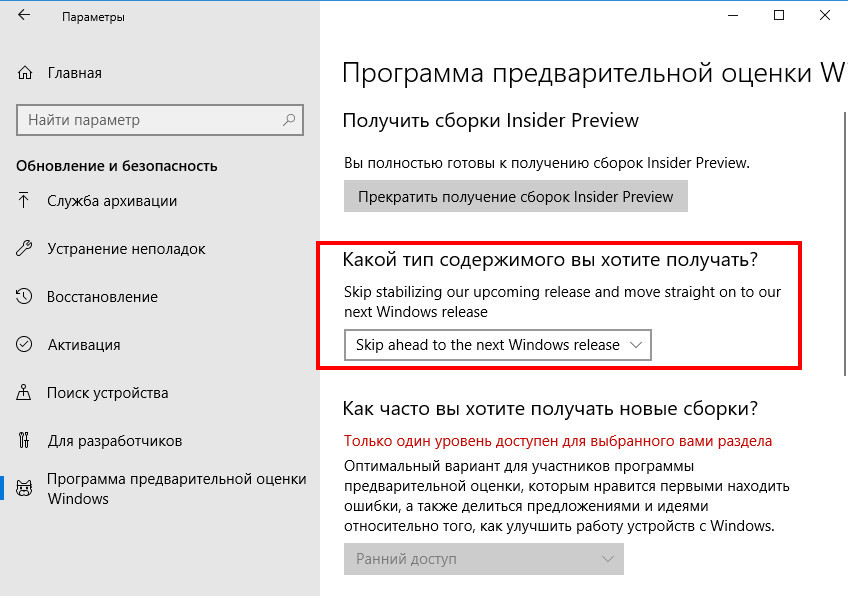Click the Обновление и безопасность heading
This screenshot has height=596, width=848.
coord(117,166)
